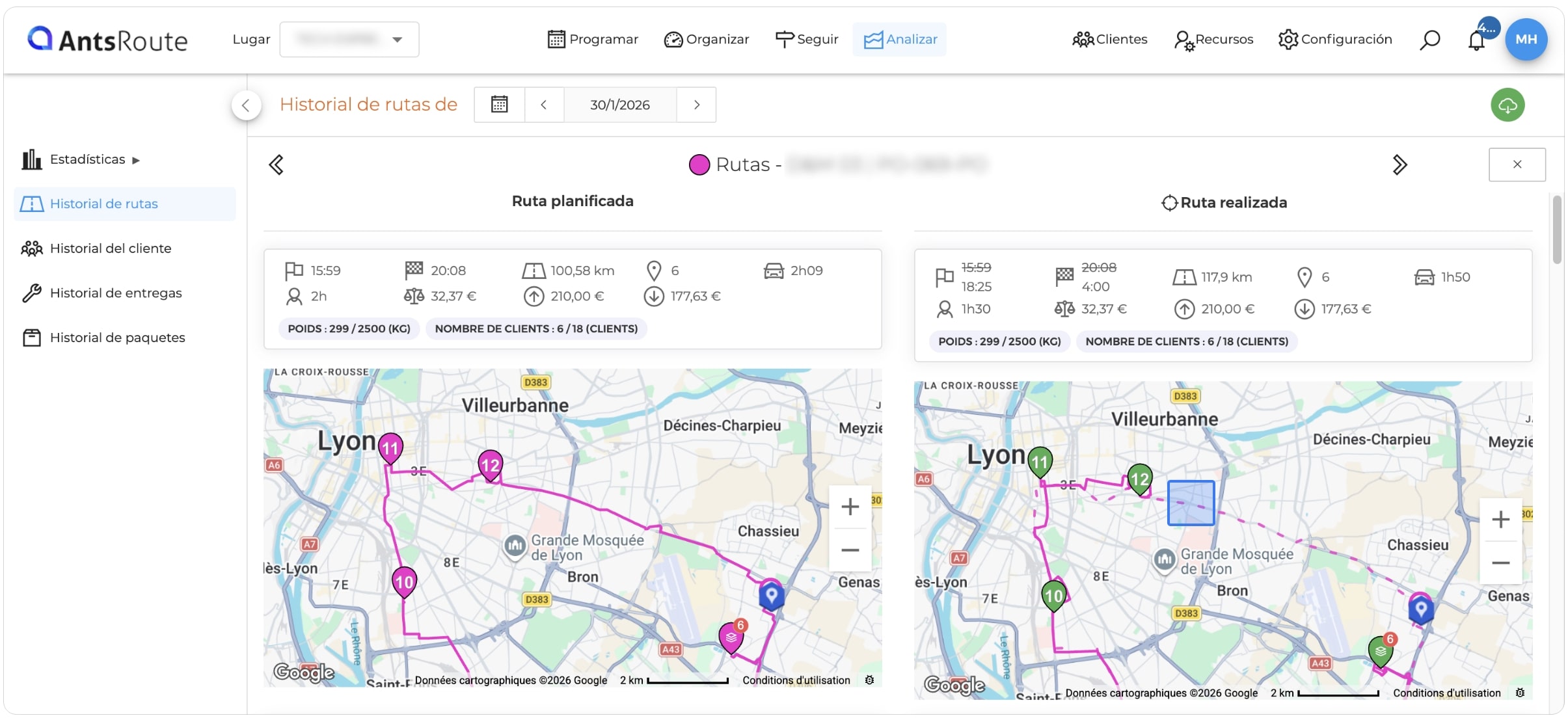Zoom out on the realized route map
Image resolution: width=1568 pixels, height=718 pixels.
[1500, 563]
